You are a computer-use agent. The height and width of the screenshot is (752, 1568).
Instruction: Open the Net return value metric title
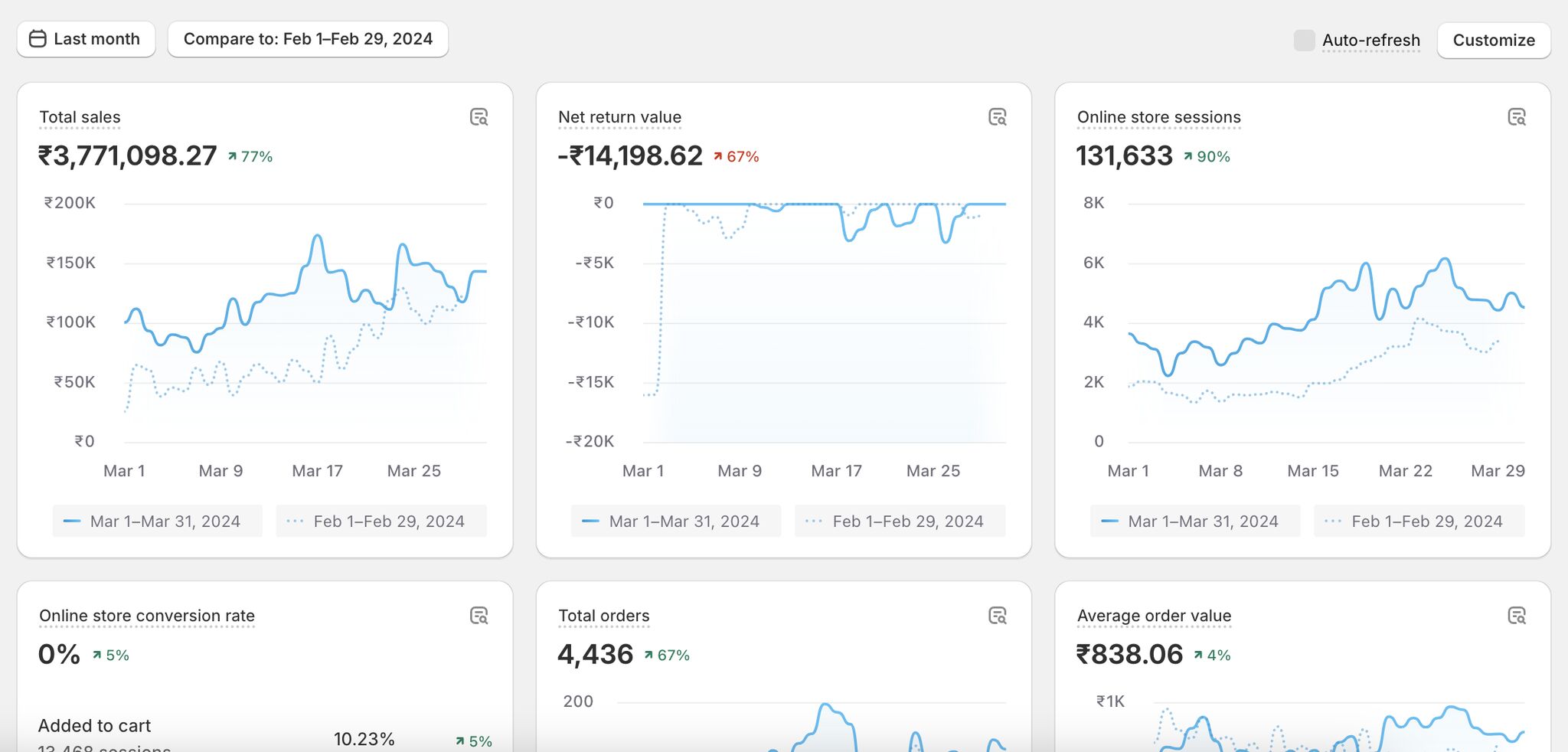(619, 117)
